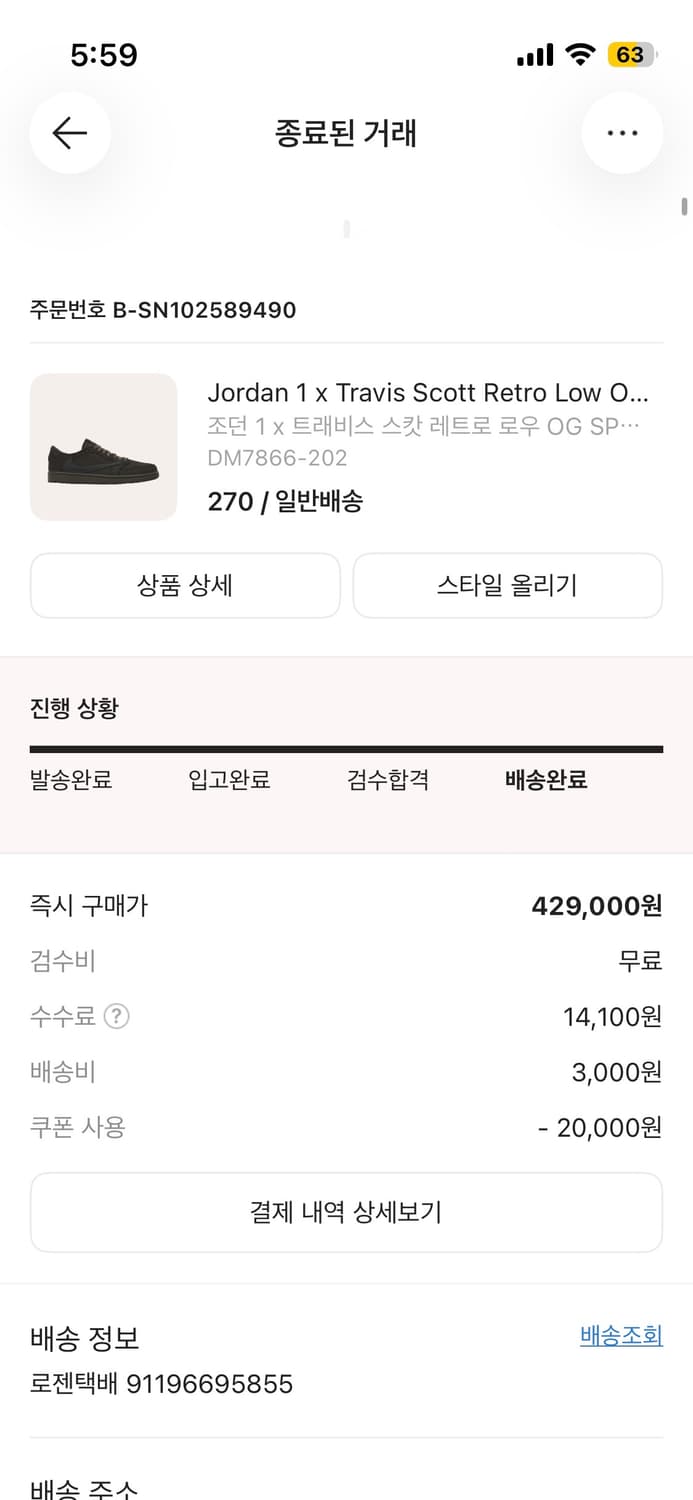
Task: Open the more options menu
Action: point(622,133)
